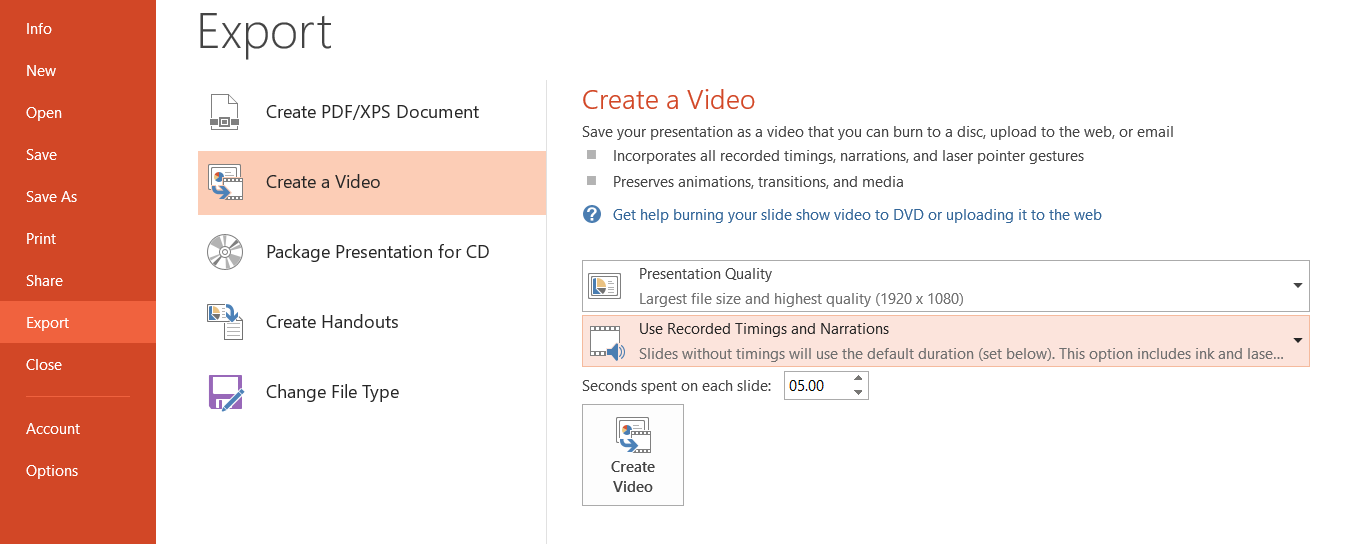Viewport: 1366px width, 544px height.
Task: Choose the Create Handouts option
Action: (x=372, y=322)
